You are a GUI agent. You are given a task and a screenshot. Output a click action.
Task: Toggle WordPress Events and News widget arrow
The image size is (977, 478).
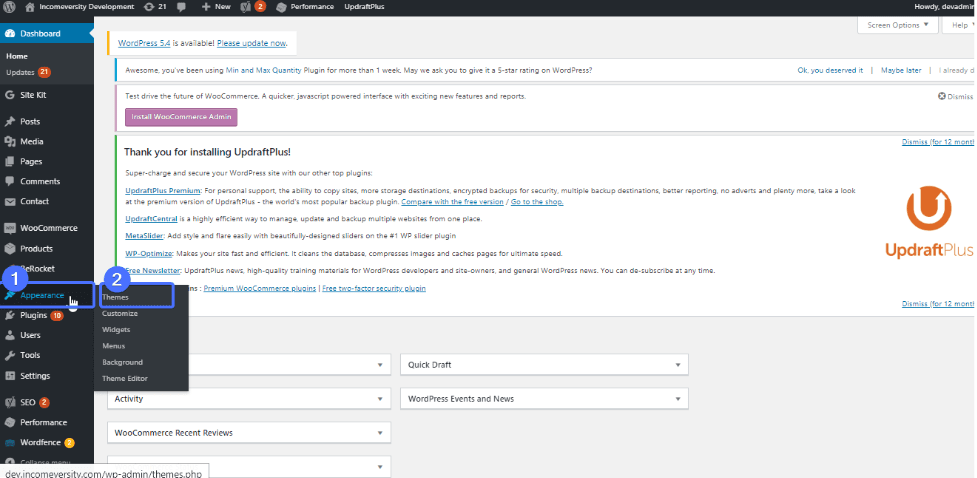(x=678, y=399)
